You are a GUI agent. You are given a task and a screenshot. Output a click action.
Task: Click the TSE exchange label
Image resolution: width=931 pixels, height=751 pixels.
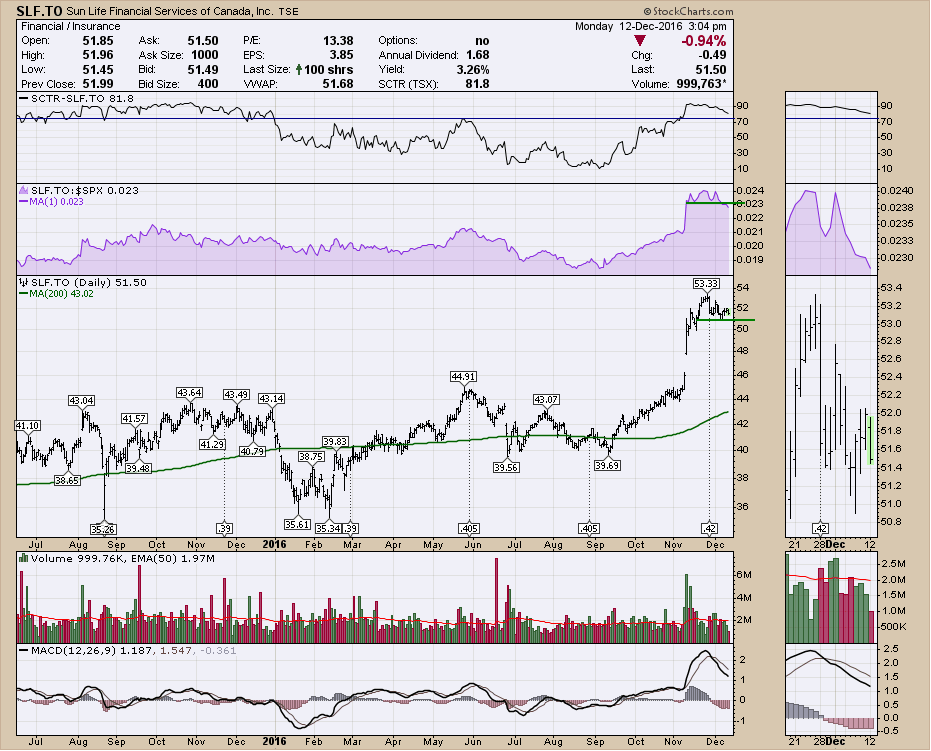[289, 12]
